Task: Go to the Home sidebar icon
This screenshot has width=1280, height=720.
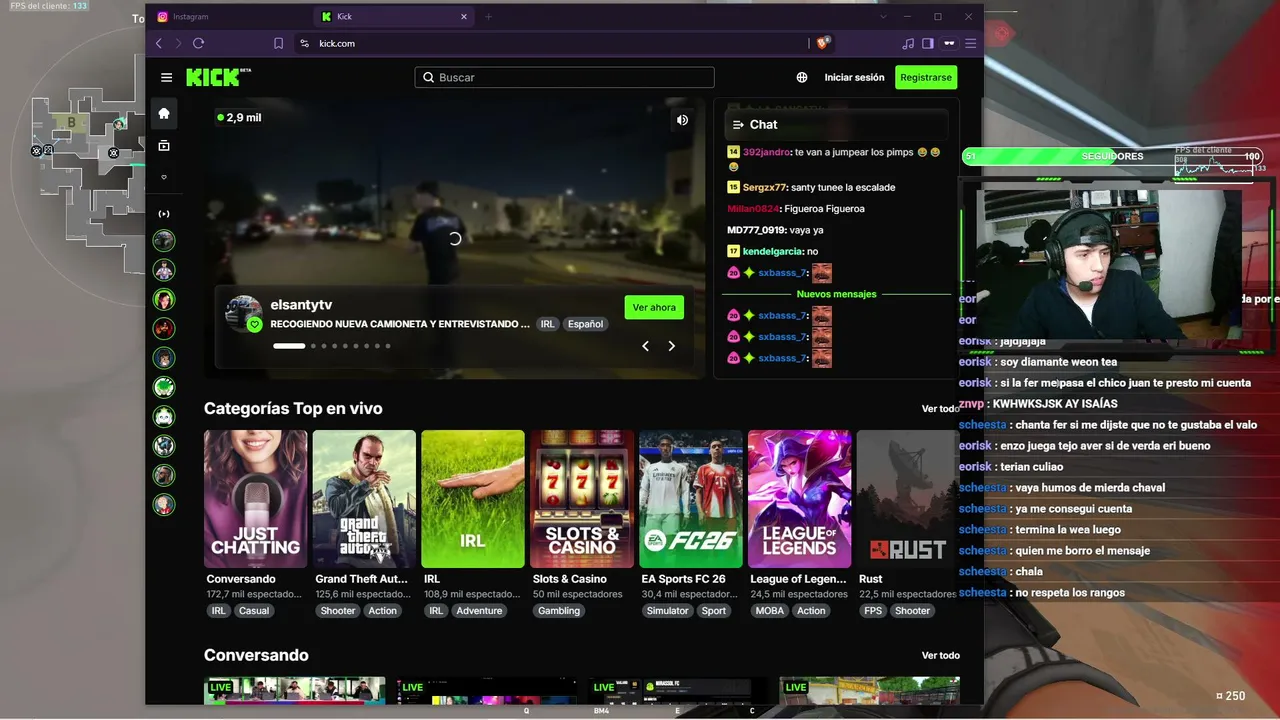Action: point(164,113)
